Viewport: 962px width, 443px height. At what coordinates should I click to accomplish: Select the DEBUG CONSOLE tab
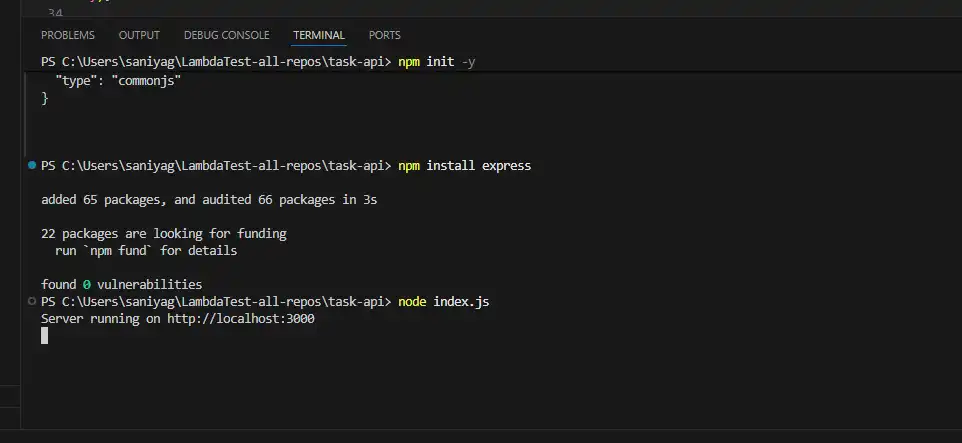pyautogui.click(x=226, y=35)
